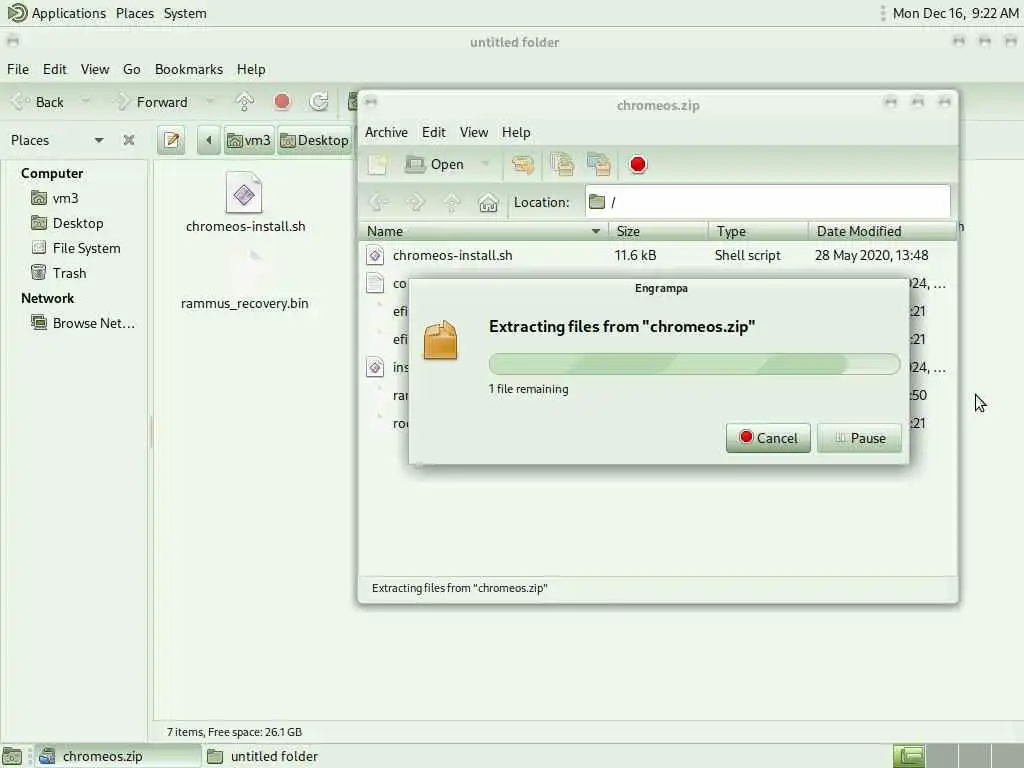The height and width of the screenshot is (768, 1024).
Task: Open View menu in Engrampa window
Action: [473, 133]
